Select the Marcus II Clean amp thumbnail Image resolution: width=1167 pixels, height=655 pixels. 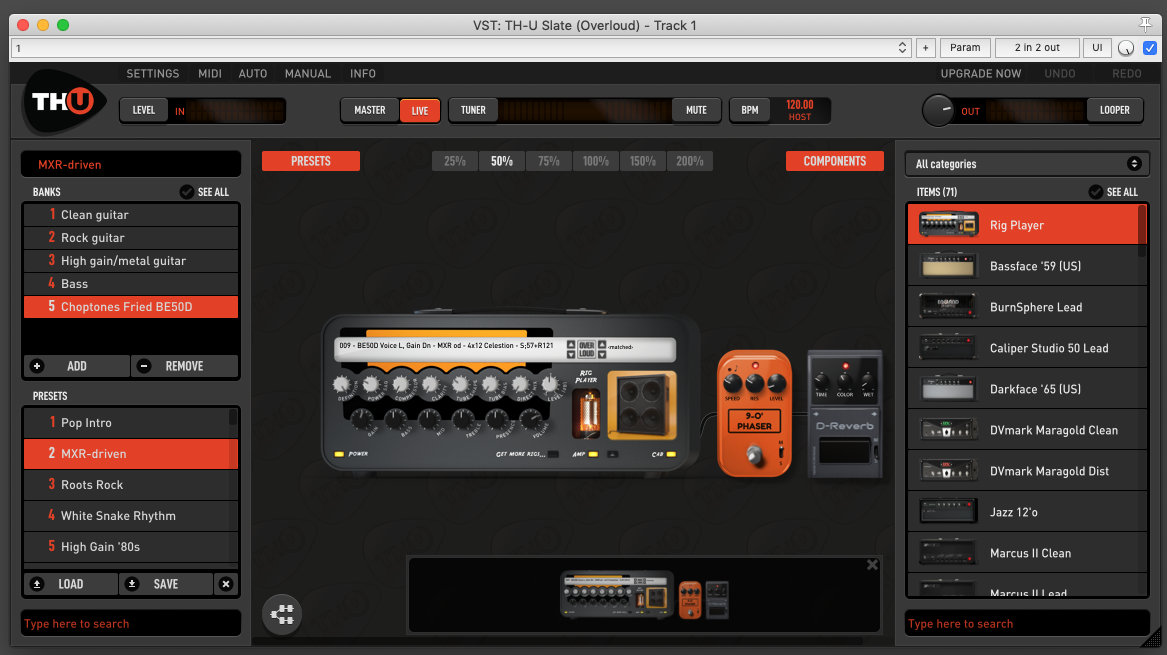pos(947,552)
